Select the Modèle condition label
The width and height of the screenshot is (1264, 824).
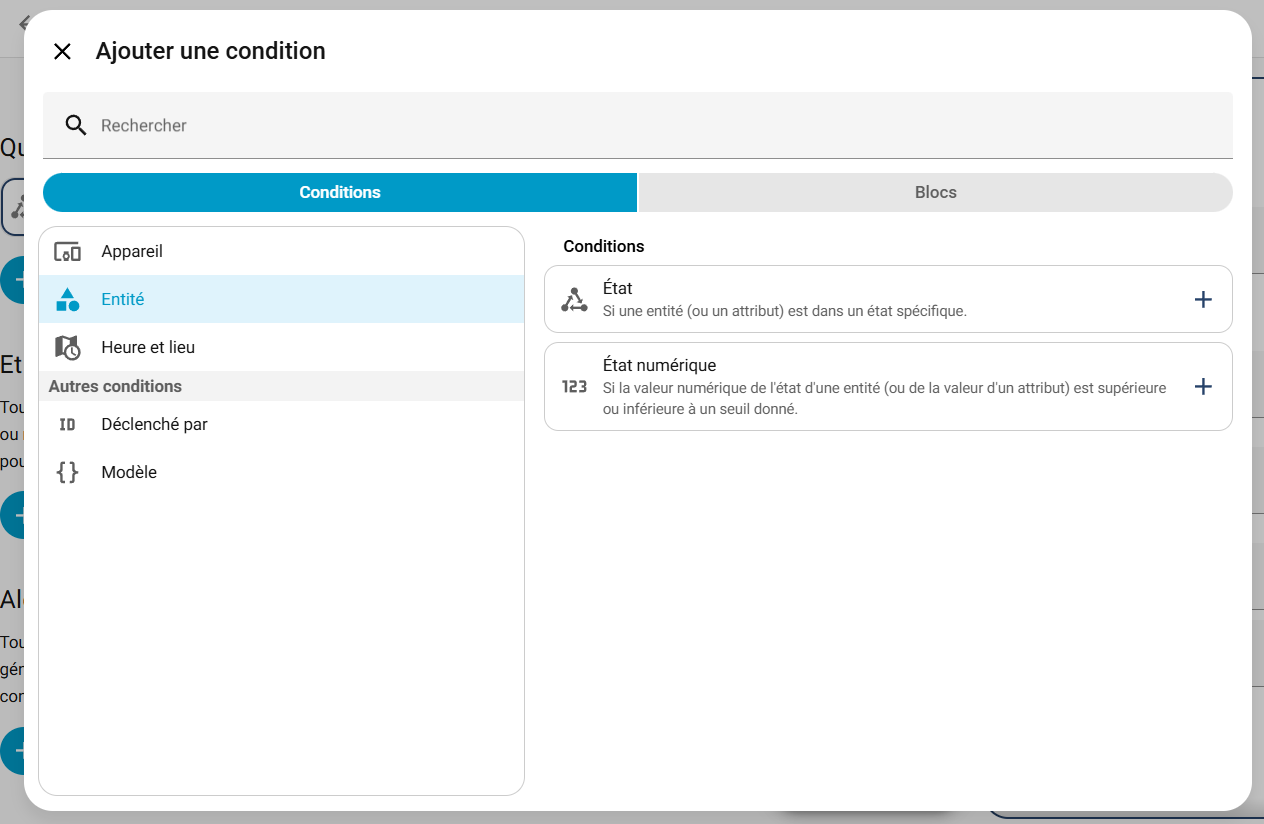(x=129, y=472)
